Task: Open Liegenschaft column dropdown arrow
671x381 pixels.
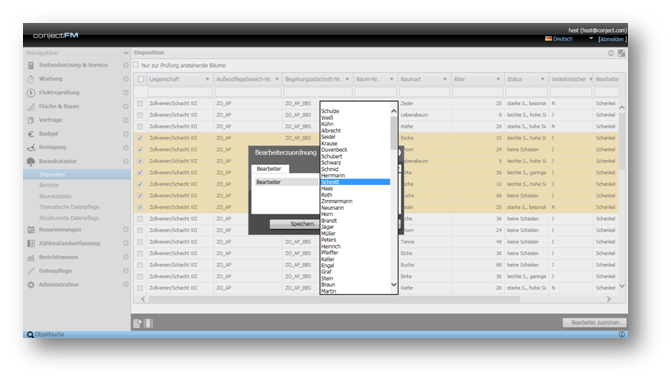Action: pyautogui.click(x=208, y=79)
